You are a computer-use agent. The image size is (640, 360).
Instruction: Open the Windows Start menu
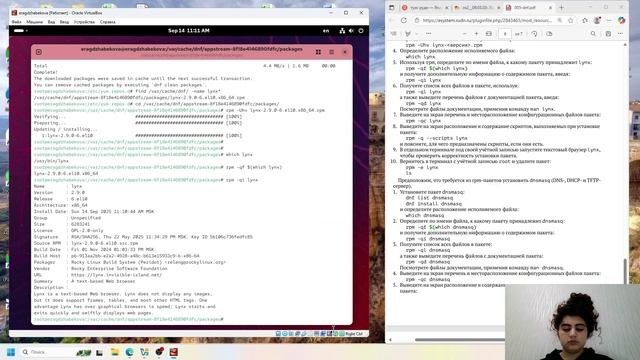(11, 352)
